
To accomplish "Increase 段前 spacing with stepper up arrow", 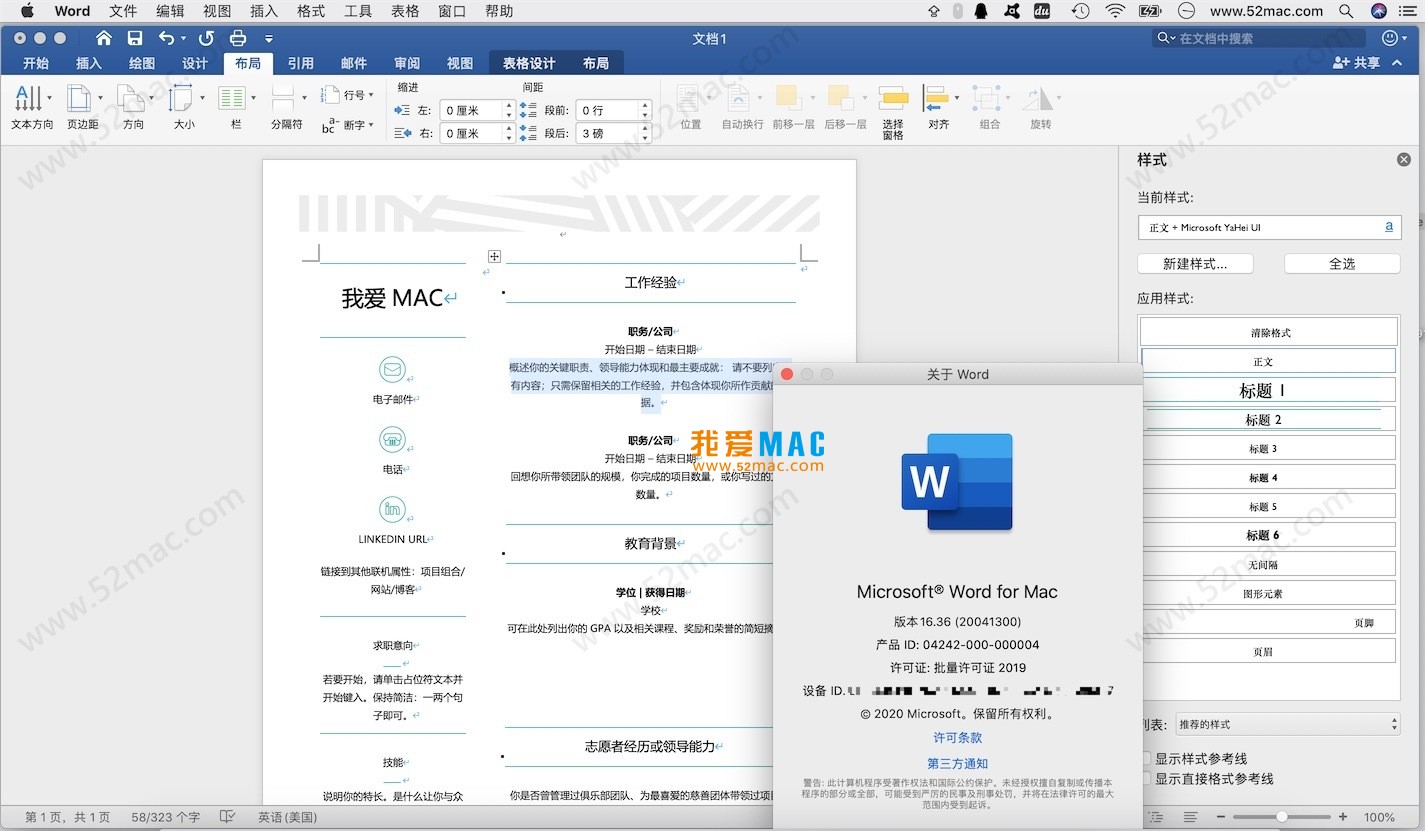I will coord(645,105).
